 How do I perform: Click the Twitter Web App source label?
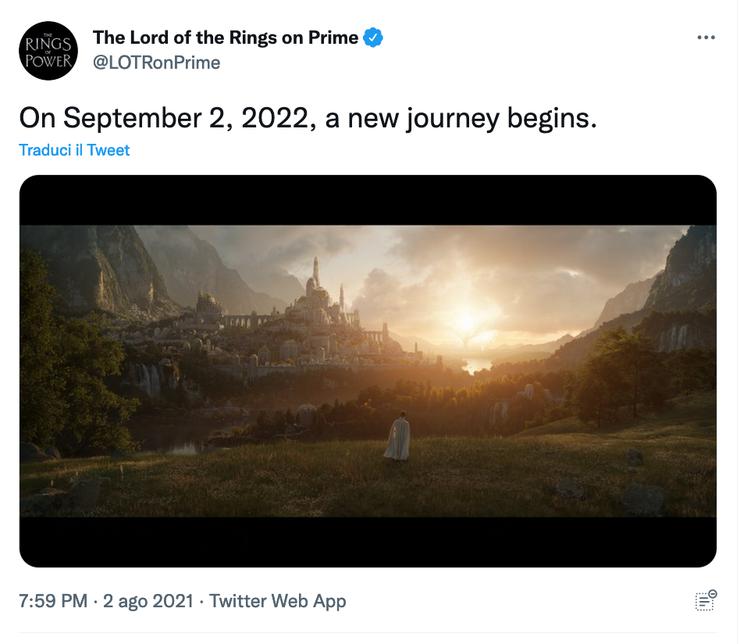click(278, 601)
